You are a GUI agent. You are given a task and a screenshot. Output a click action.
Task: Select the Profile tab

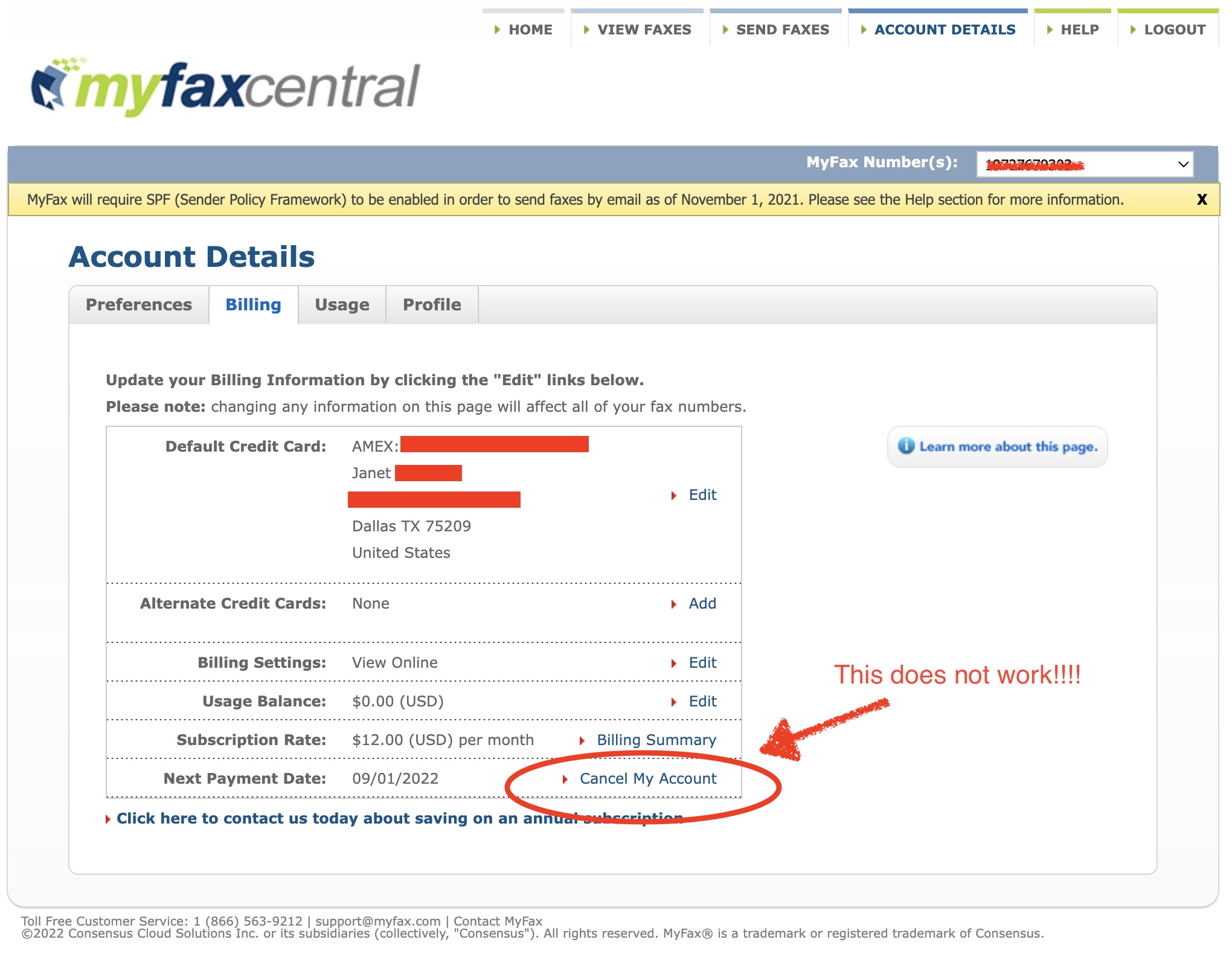click(x=432, y=304)
